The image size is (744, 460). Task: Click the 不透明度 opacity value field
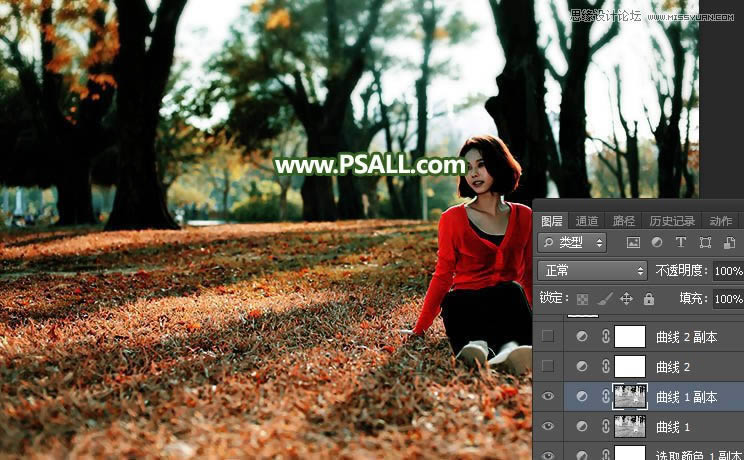(x=727, y=271)
